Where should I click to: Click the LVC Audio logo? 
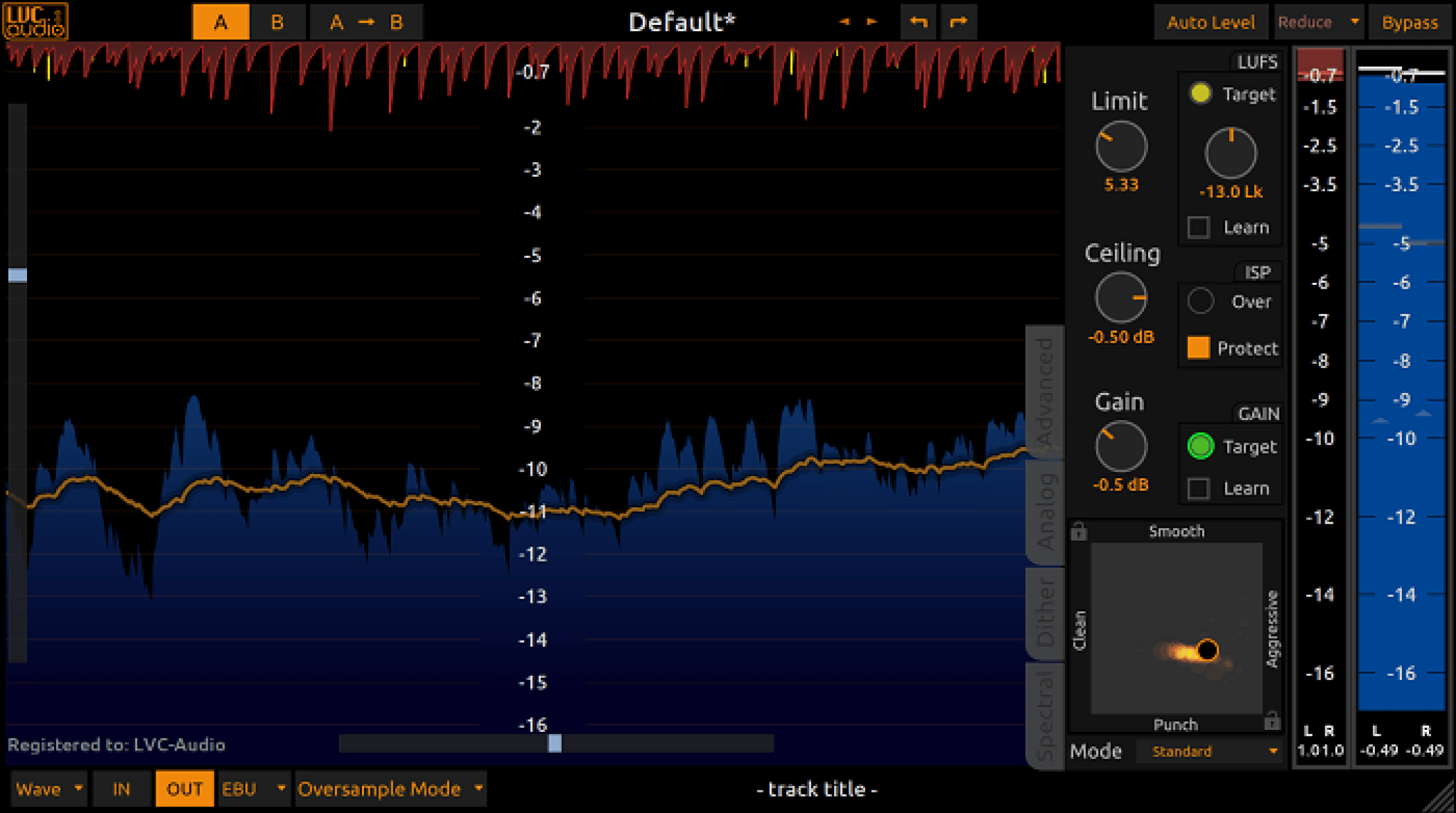pyautogui.click(x=36, y=21)
